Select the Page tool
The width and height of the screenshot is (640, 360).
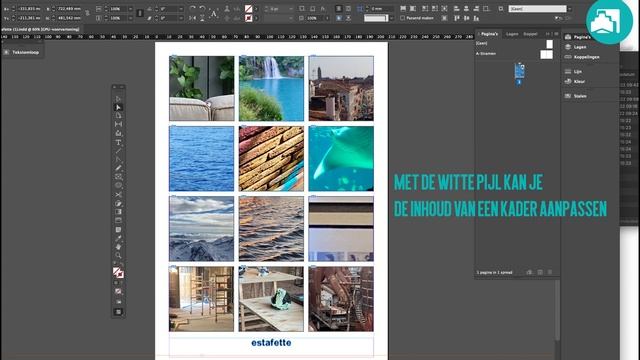(118, 116)
